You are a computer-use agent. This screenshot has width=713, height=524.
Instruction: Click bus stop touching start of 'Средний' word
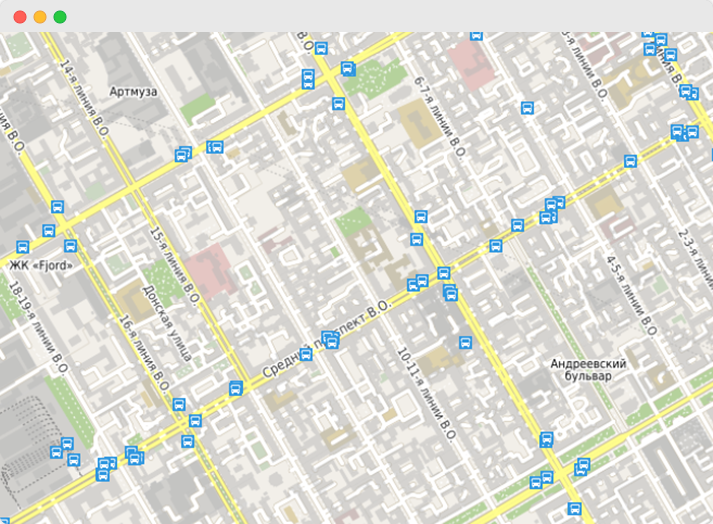point(306,354)
